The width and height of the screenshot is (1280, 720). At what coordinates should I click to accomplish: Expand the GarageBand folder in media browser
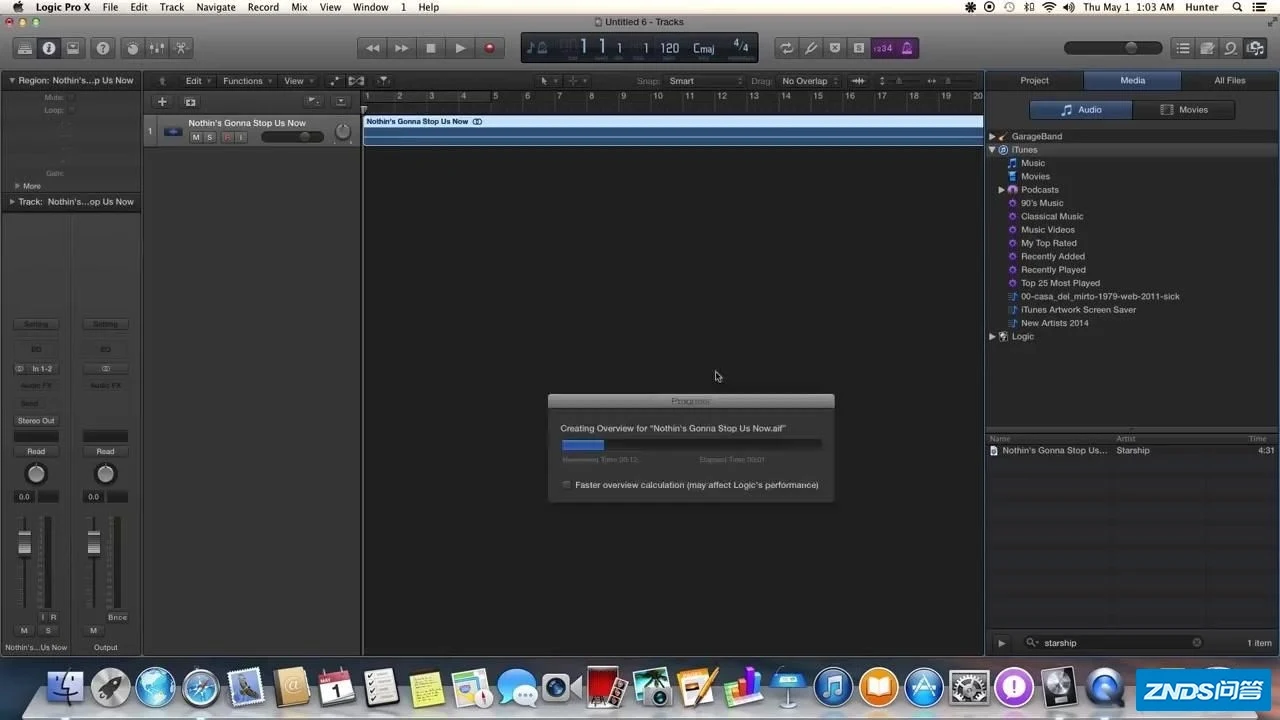[x=992, y=137]
